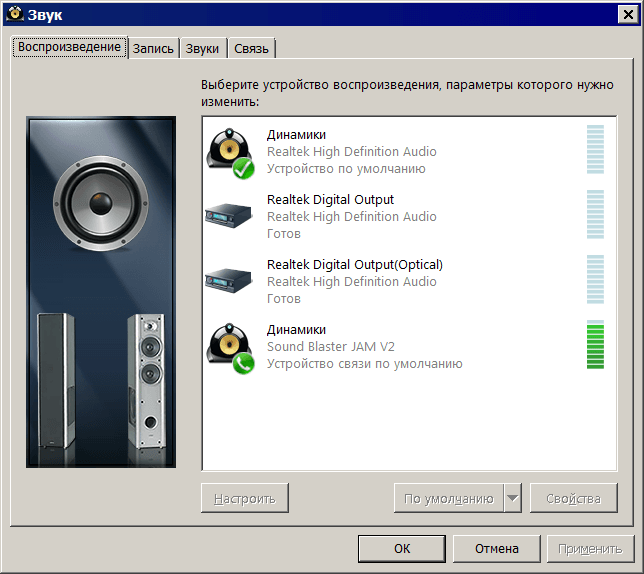Click the 'Sound Blaster JAM V2' text

[x=331, y=347]
